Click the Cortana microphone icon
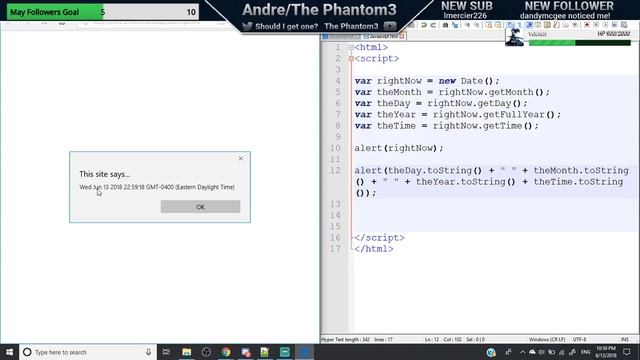This screenshot has width=640, height=360. click(148, 352)
